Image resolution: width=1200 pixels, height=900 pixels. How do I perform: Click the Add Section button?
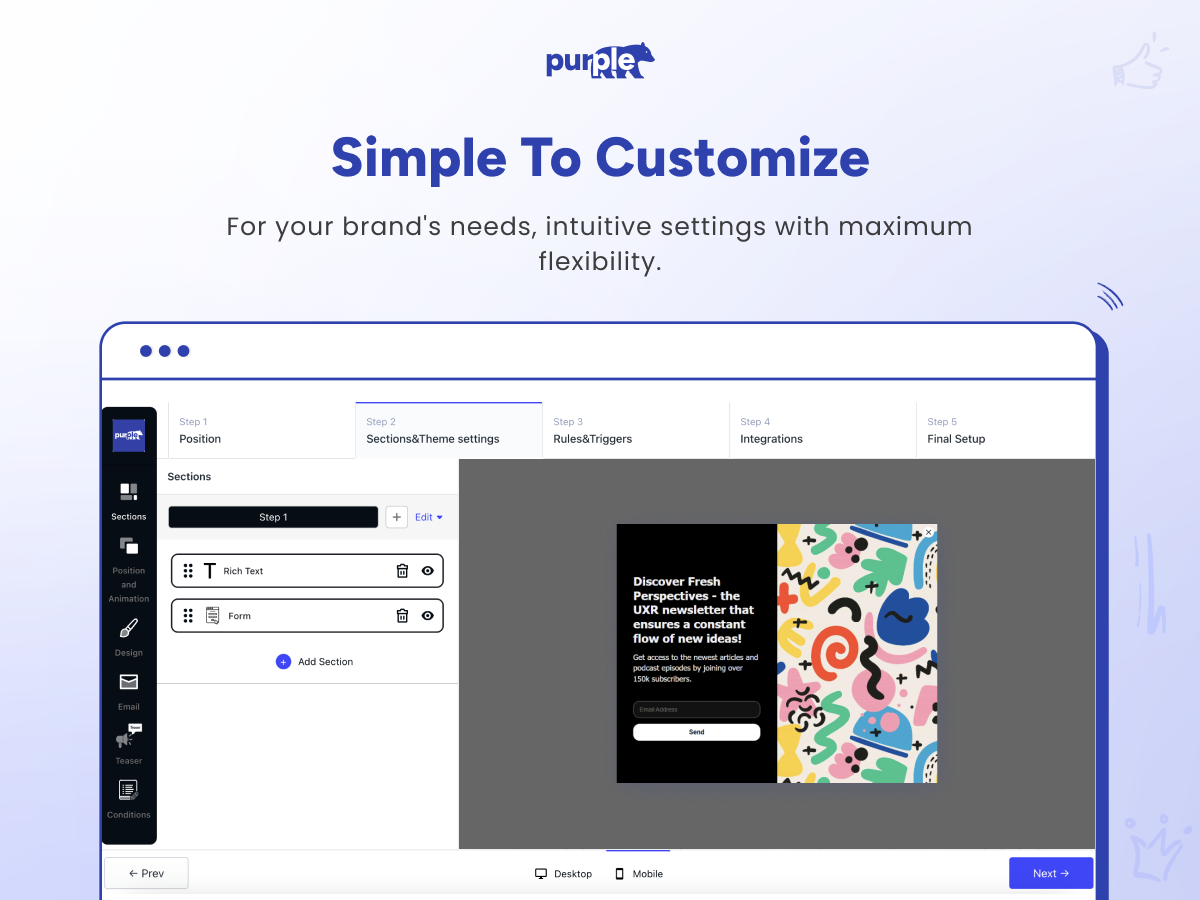click(315, 661)
